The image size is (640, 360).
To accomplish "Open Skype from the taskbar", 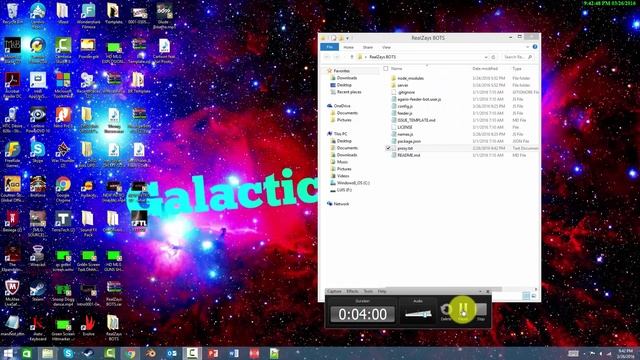I will click(x=68, y=353).
